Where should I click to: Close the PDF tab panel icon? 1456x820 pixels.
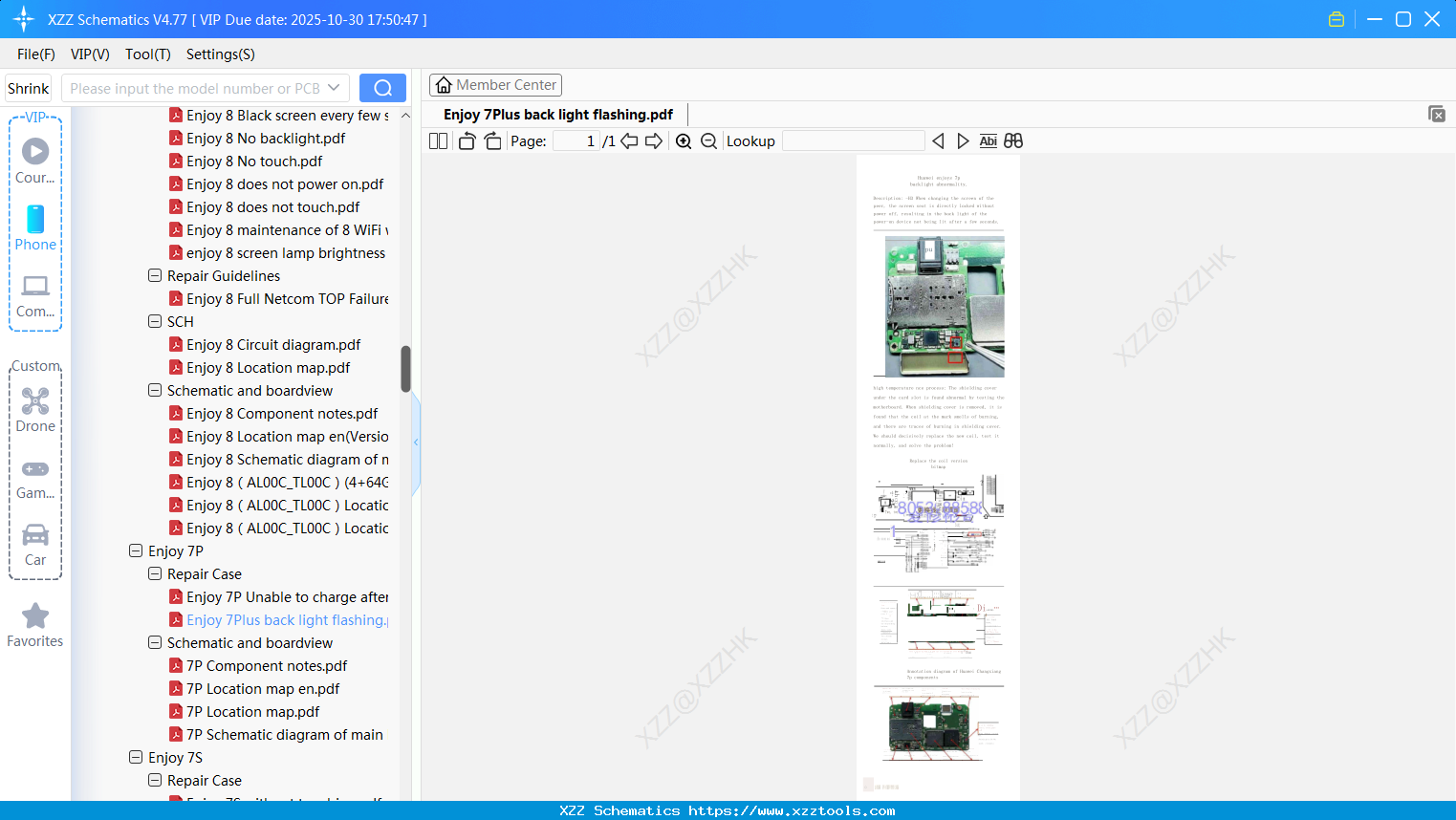click(x=1436, y=114)
